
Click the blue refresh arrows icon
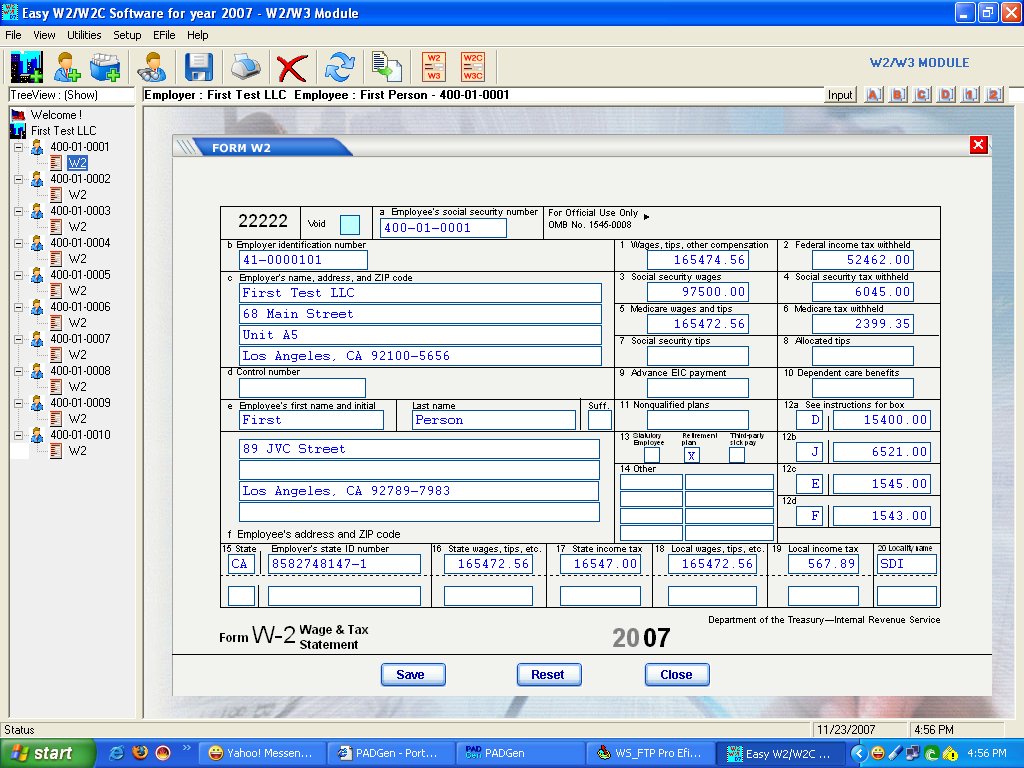(341, 67)
